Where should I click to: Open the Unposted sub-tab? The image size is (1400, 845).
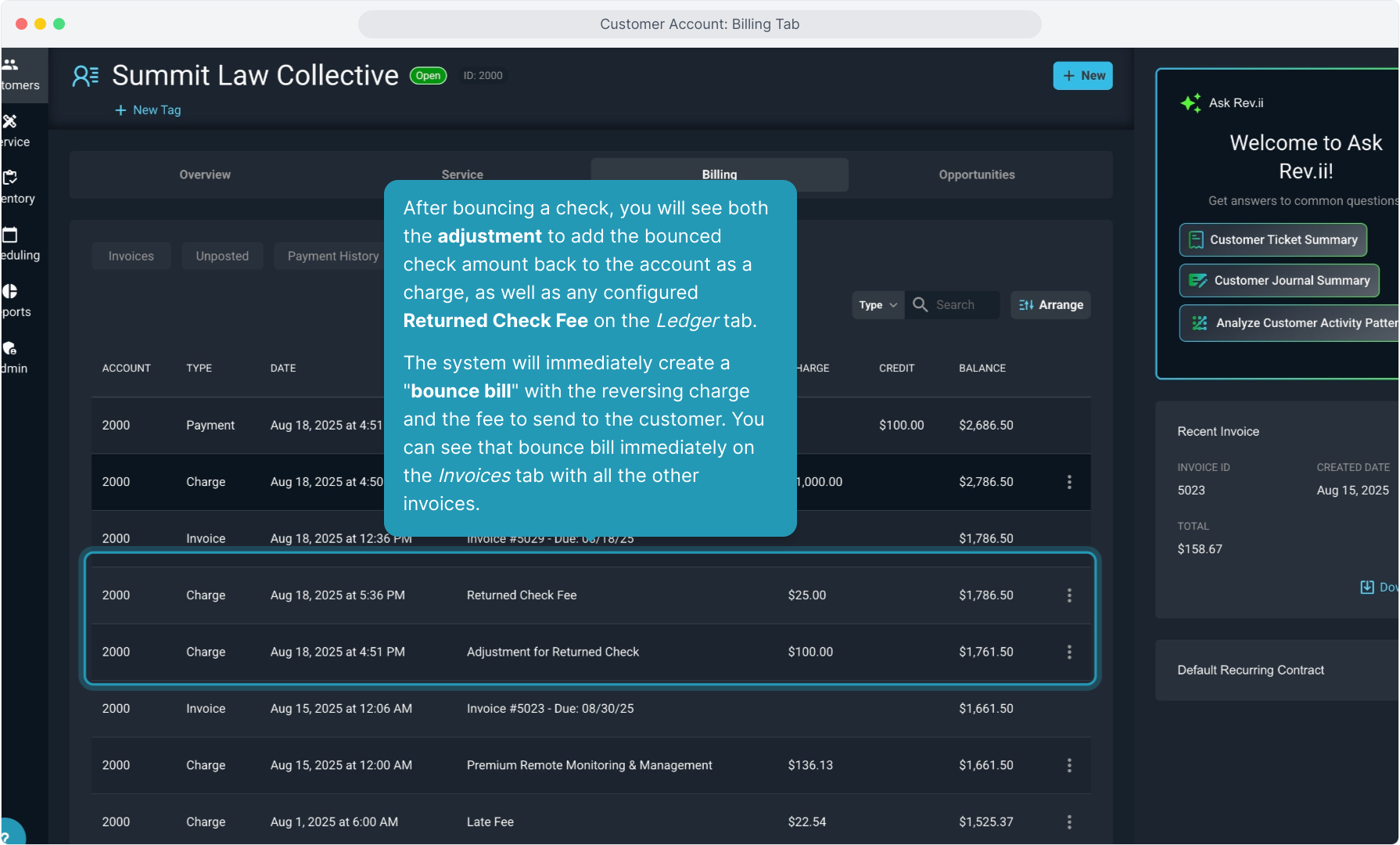[222, 256]
